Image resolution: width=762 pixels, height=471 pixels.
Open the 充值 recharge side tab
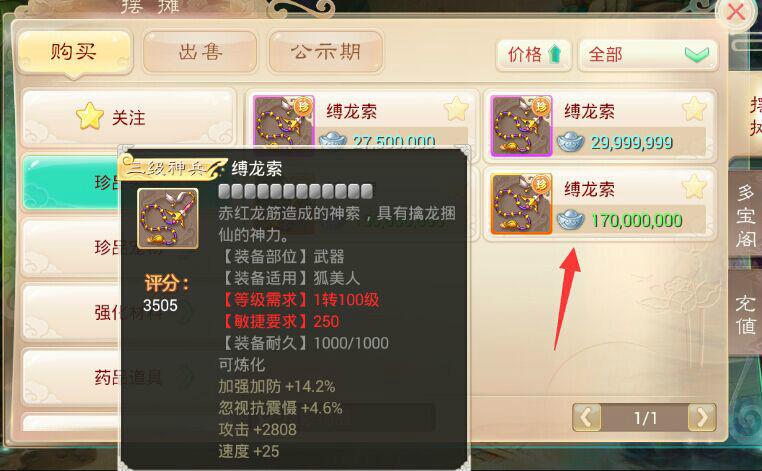tap(745, 314)
